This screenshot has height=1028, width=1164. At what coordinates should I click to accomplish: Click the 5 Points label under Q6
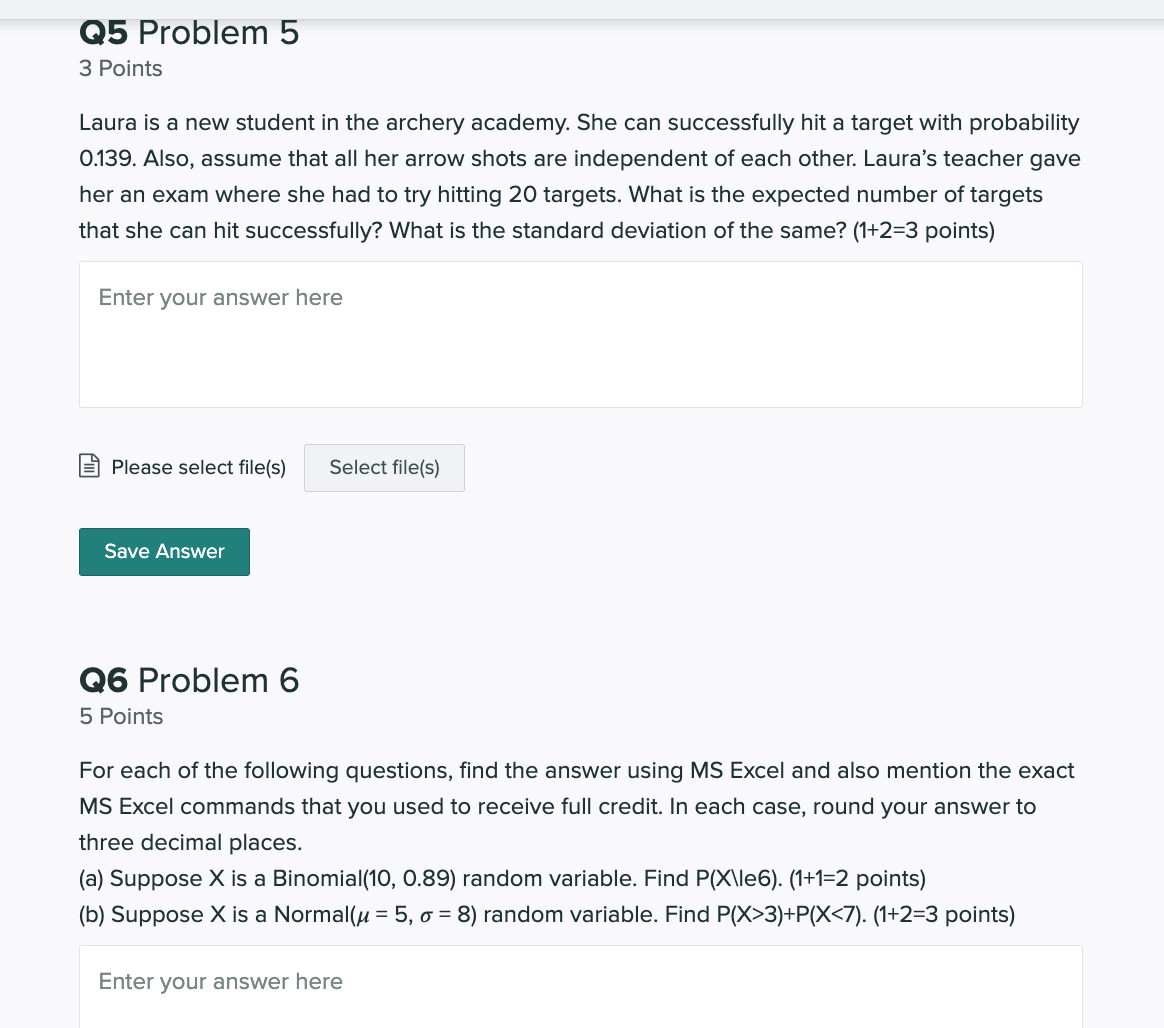coord(120,716)
